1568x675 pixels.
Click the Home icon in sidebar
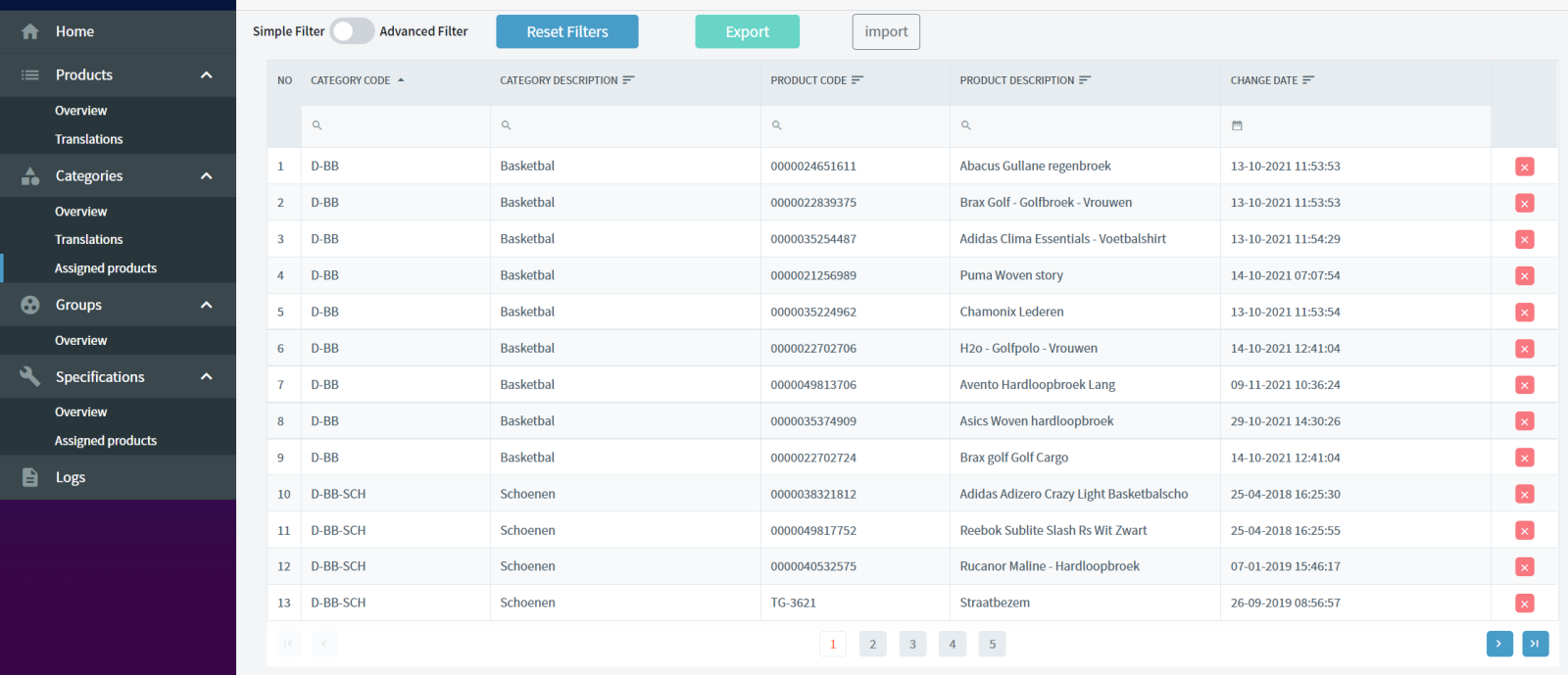click(30, 31)
